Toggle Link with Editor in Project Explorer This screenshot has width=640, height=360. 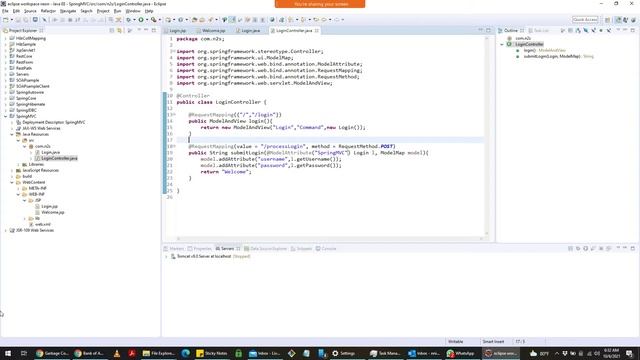pyautogui.click(x=119, y=30)
